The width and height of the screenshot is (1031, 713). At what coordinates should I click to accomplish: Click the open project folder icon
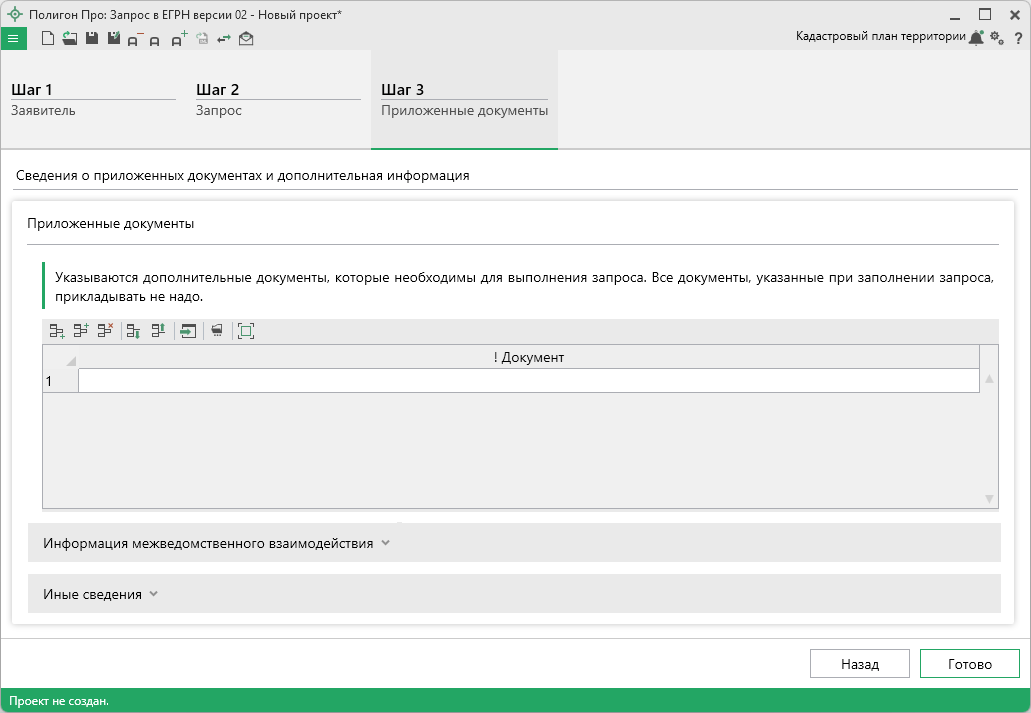click(69, 39)
